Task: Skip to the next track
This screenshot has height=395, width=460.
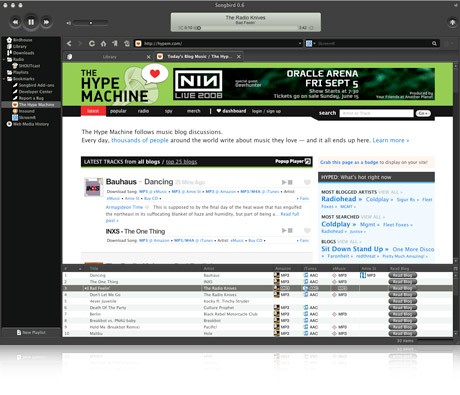Action: 46,22
